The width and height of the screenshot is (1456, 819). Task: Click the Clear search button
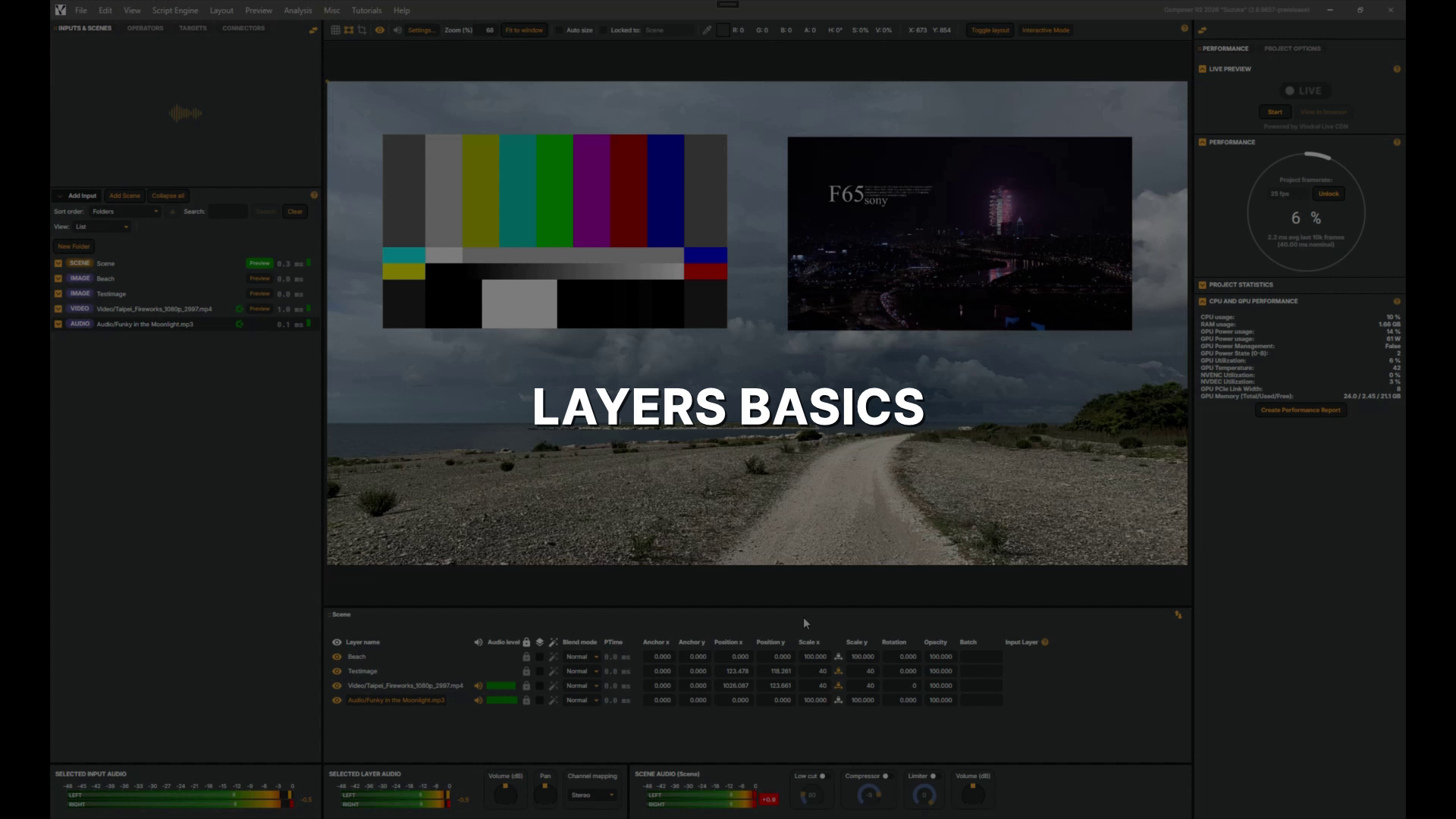(x=295, y=212)
